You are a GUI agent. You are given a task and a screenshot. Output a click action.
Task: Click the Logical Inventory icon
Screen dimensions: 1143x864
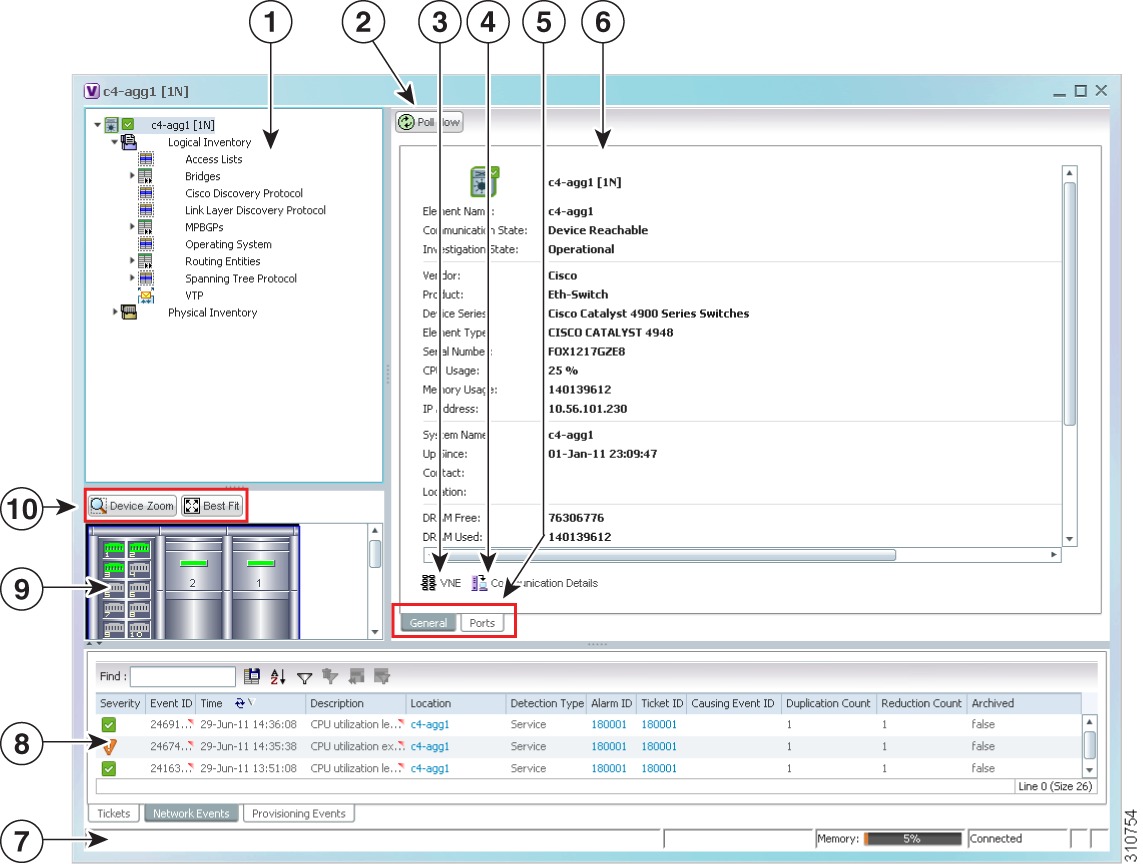129,141
